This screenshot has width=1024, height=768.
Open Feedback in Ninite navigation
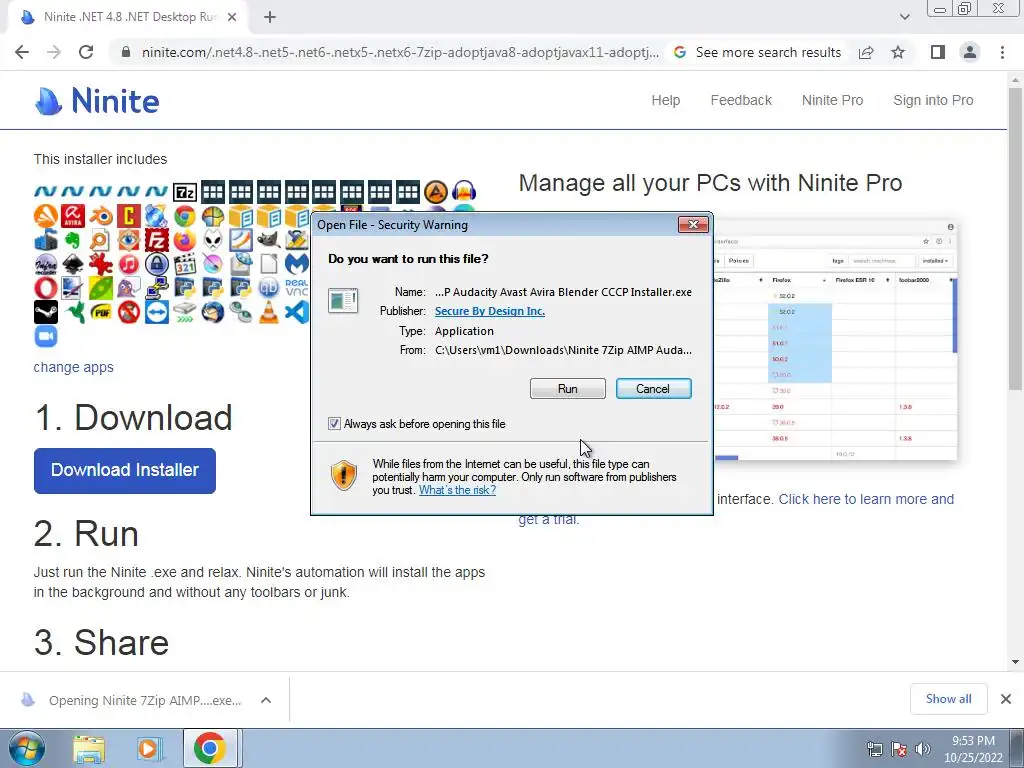pyautogui.click(x=741, y=101)
